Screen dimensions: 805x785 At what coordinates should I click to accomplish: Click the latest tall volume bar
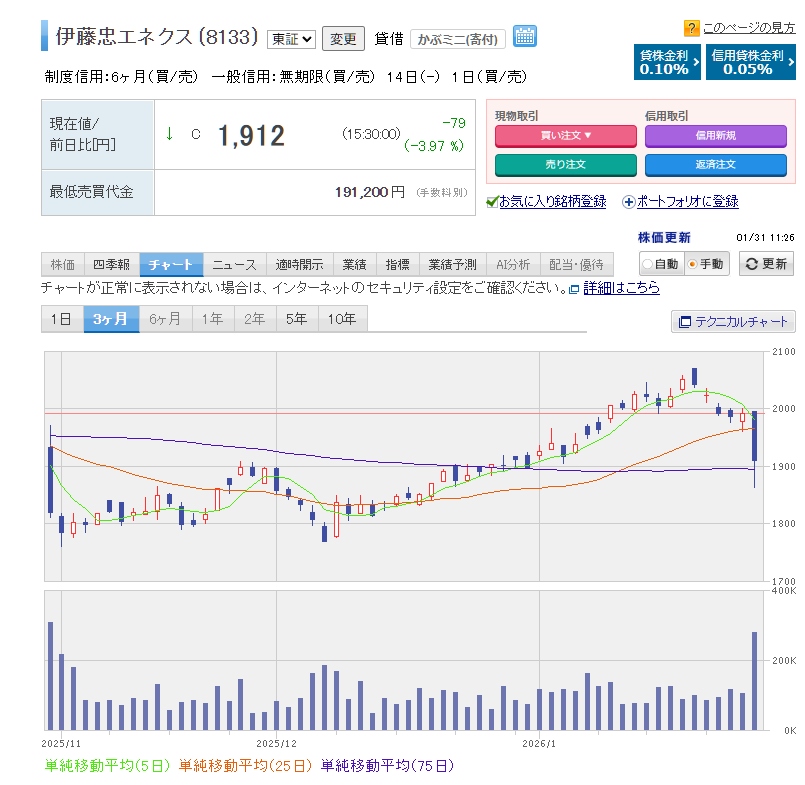click(754, 680)
